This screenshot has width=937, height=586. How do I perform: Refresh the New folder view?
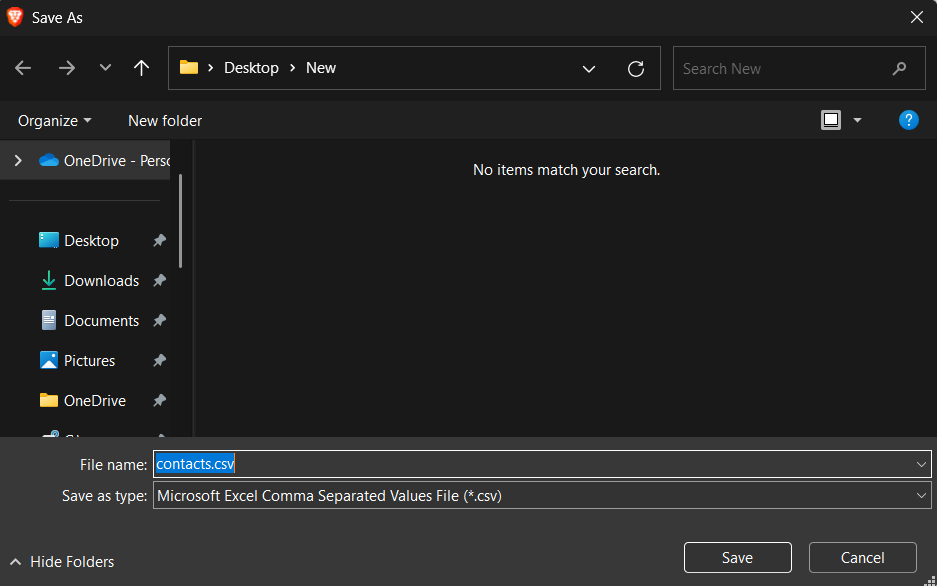click(635, 68)
